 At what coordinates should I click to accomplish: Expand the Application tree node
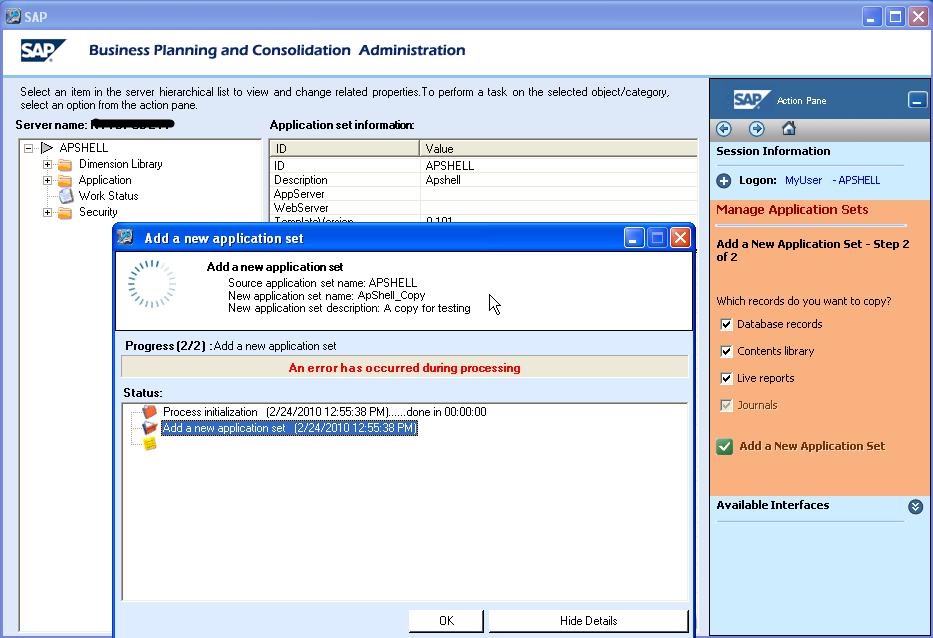48,180
